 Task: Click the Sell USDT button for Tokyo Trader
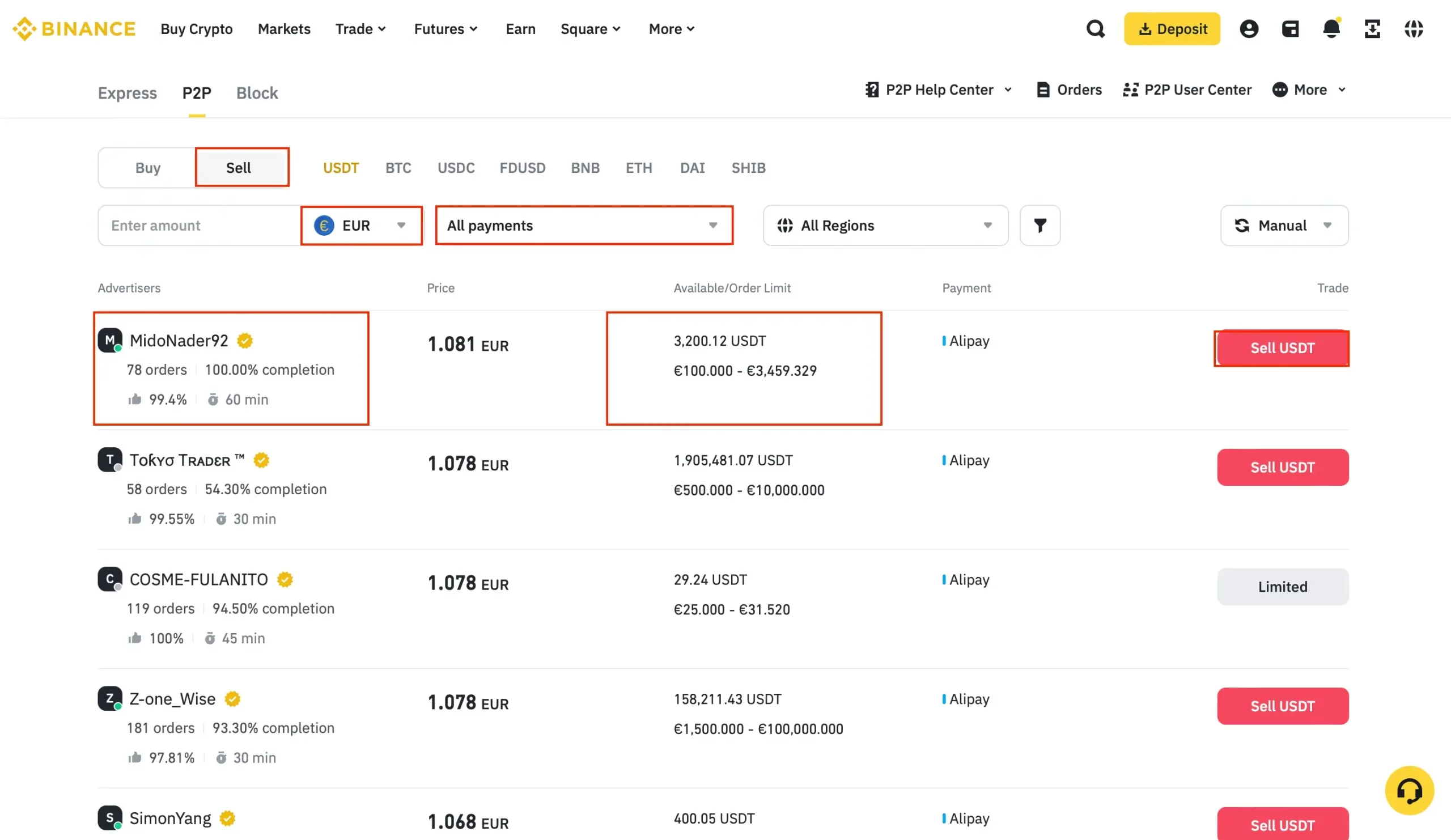(x=1283, y=467)
